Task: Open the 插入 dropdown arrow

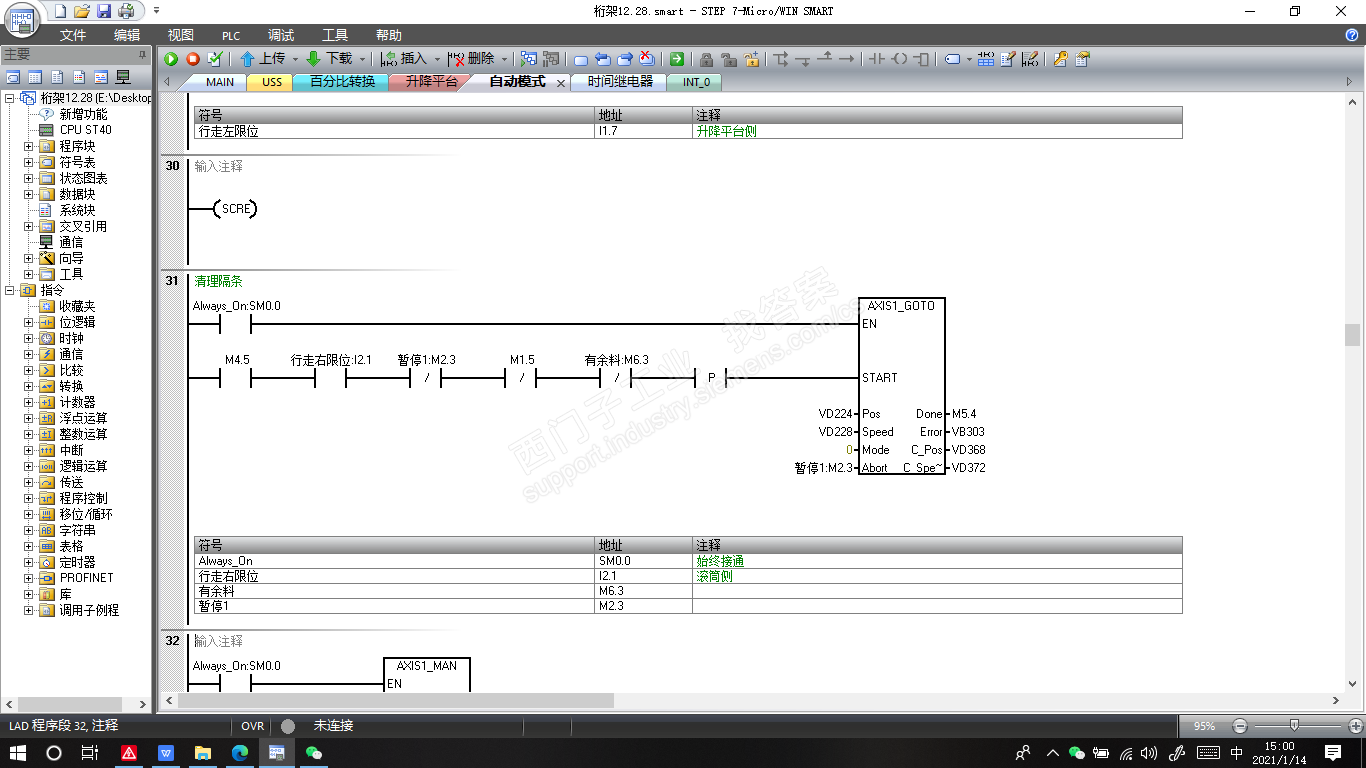Action: (x=437, y=59)
